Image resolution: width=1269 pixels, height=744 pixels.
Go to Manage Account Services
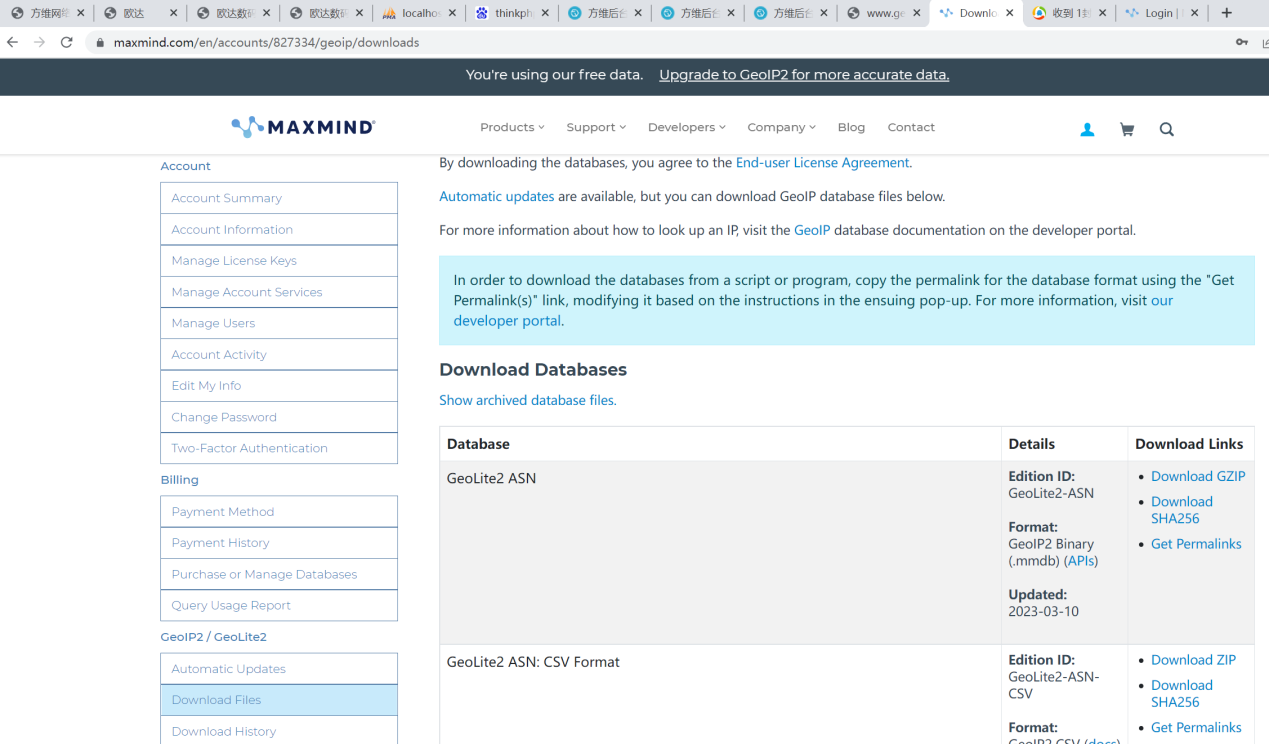279,292
